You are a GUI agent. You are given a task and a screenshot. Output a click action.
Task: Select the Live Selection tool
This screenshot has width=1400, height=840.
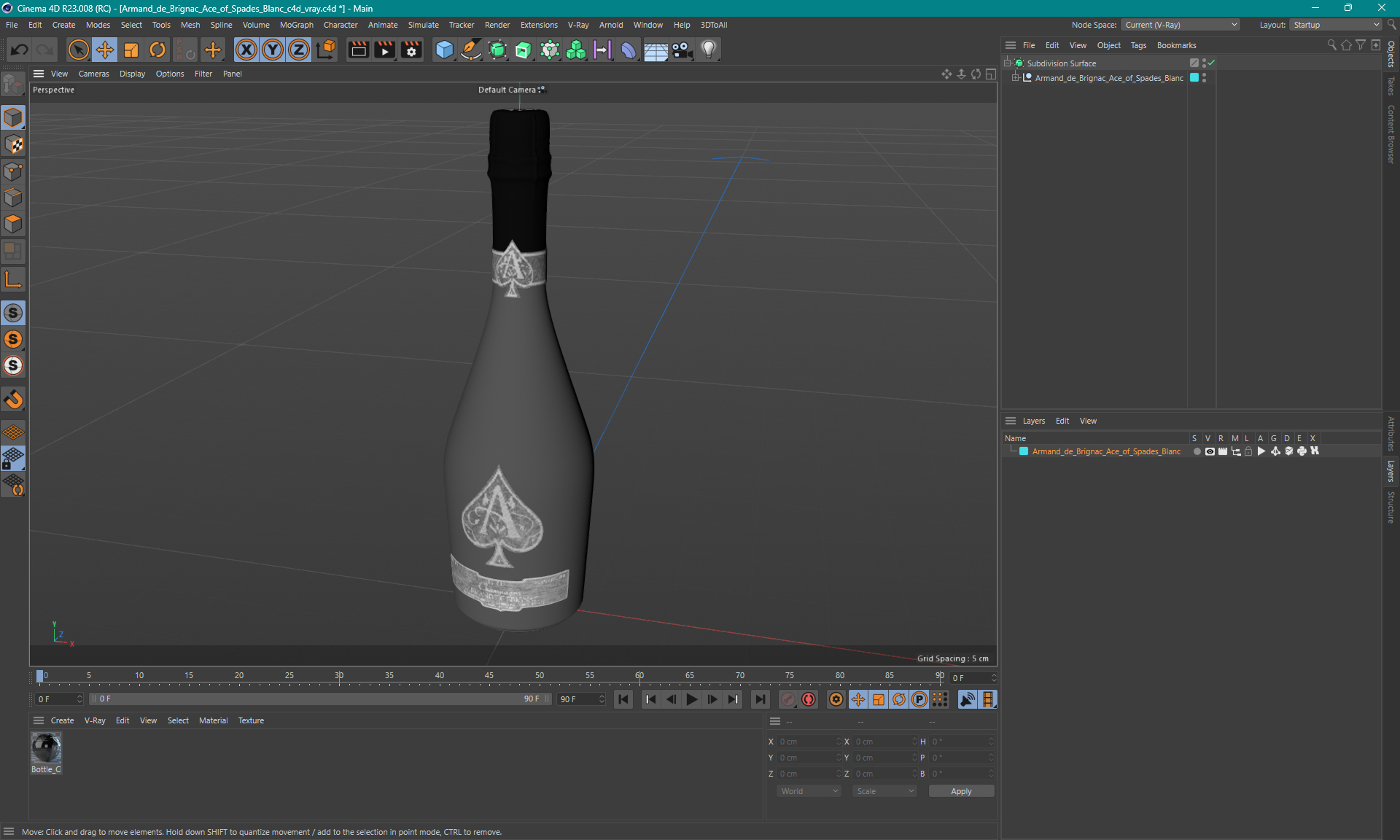pos(78,50)
